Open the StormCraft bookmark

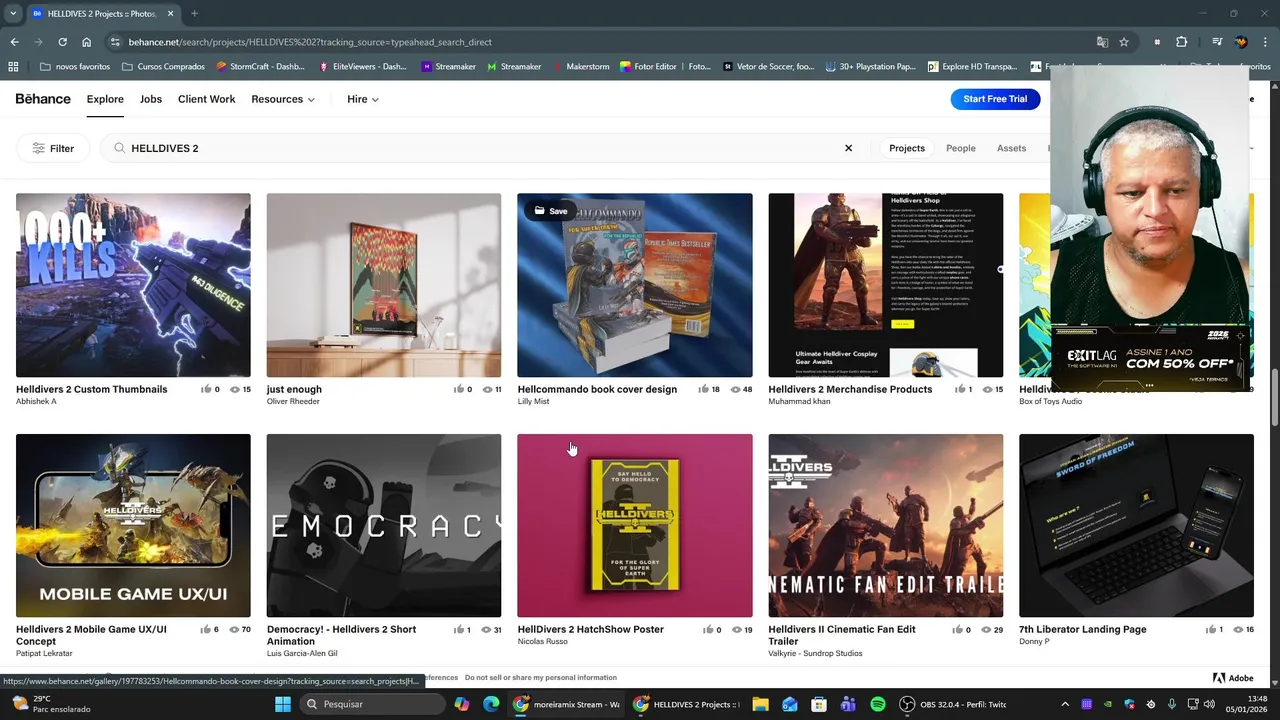[x=260, y=67]
